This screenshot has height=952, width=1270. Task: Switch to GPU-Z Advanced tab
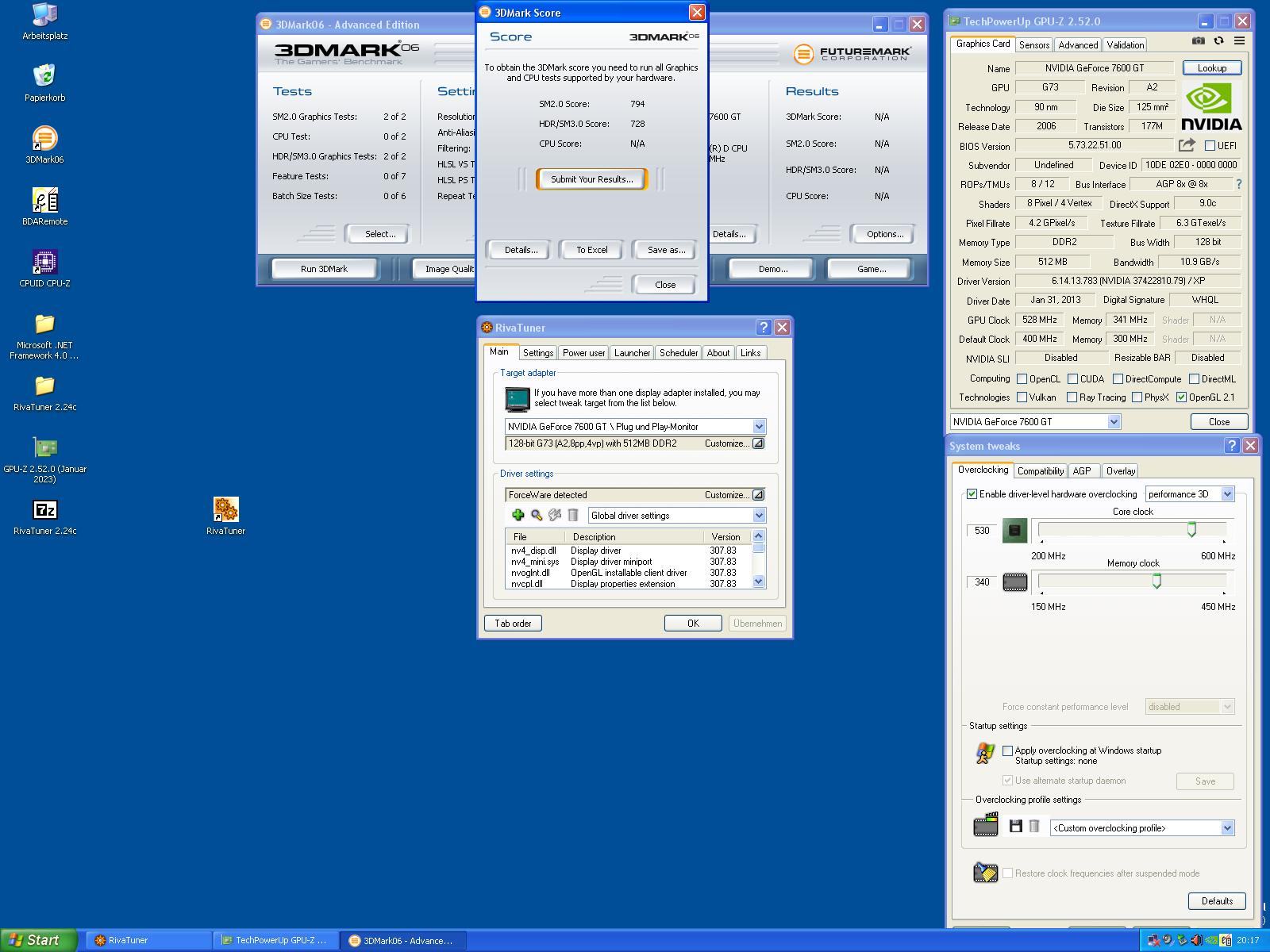point(1078,45)
